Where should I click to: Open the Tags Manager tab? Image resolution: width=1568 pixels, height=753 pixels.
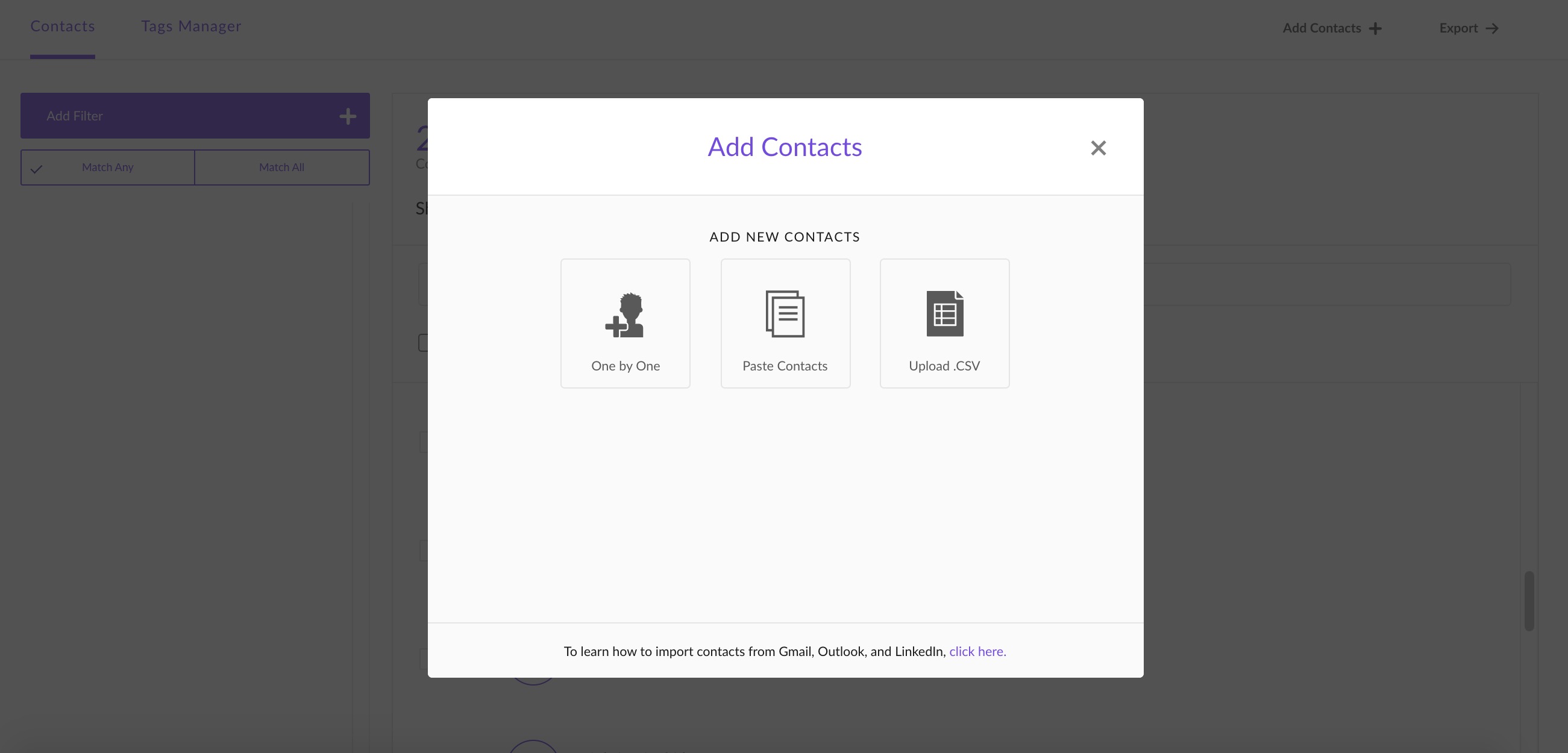(x=191, y=26)
